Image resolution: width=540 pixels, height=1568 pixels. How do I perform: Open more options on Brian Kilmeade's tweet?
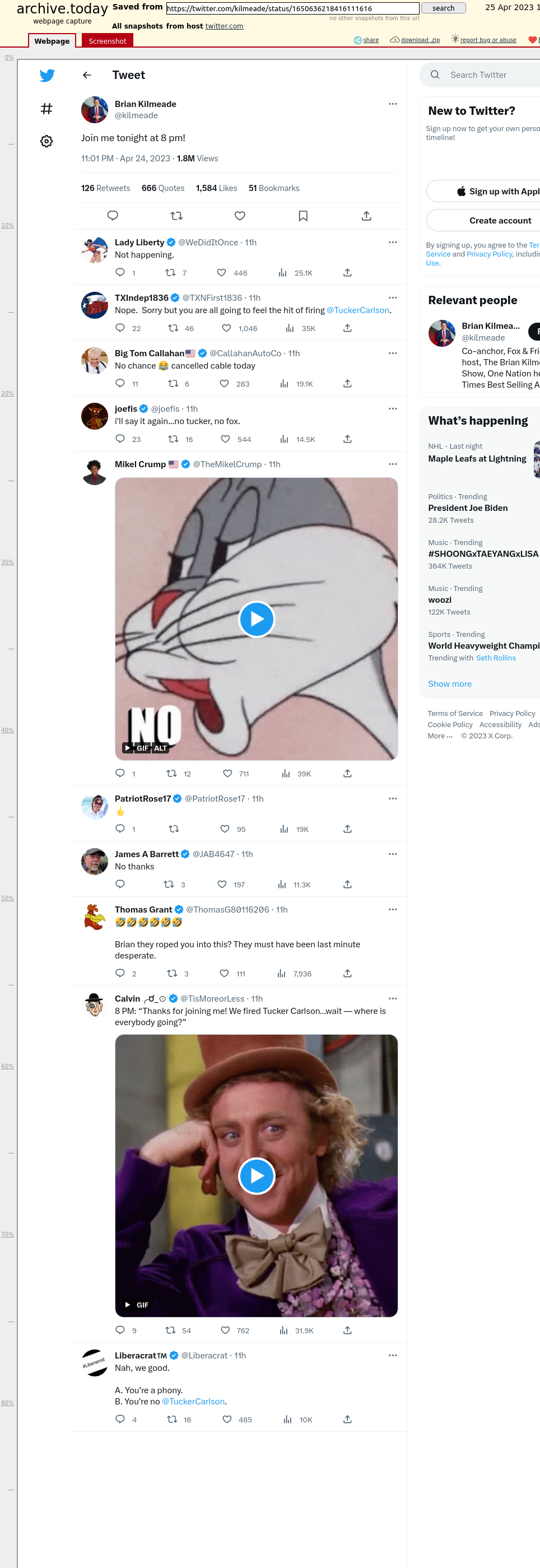(x=393, y=104)
